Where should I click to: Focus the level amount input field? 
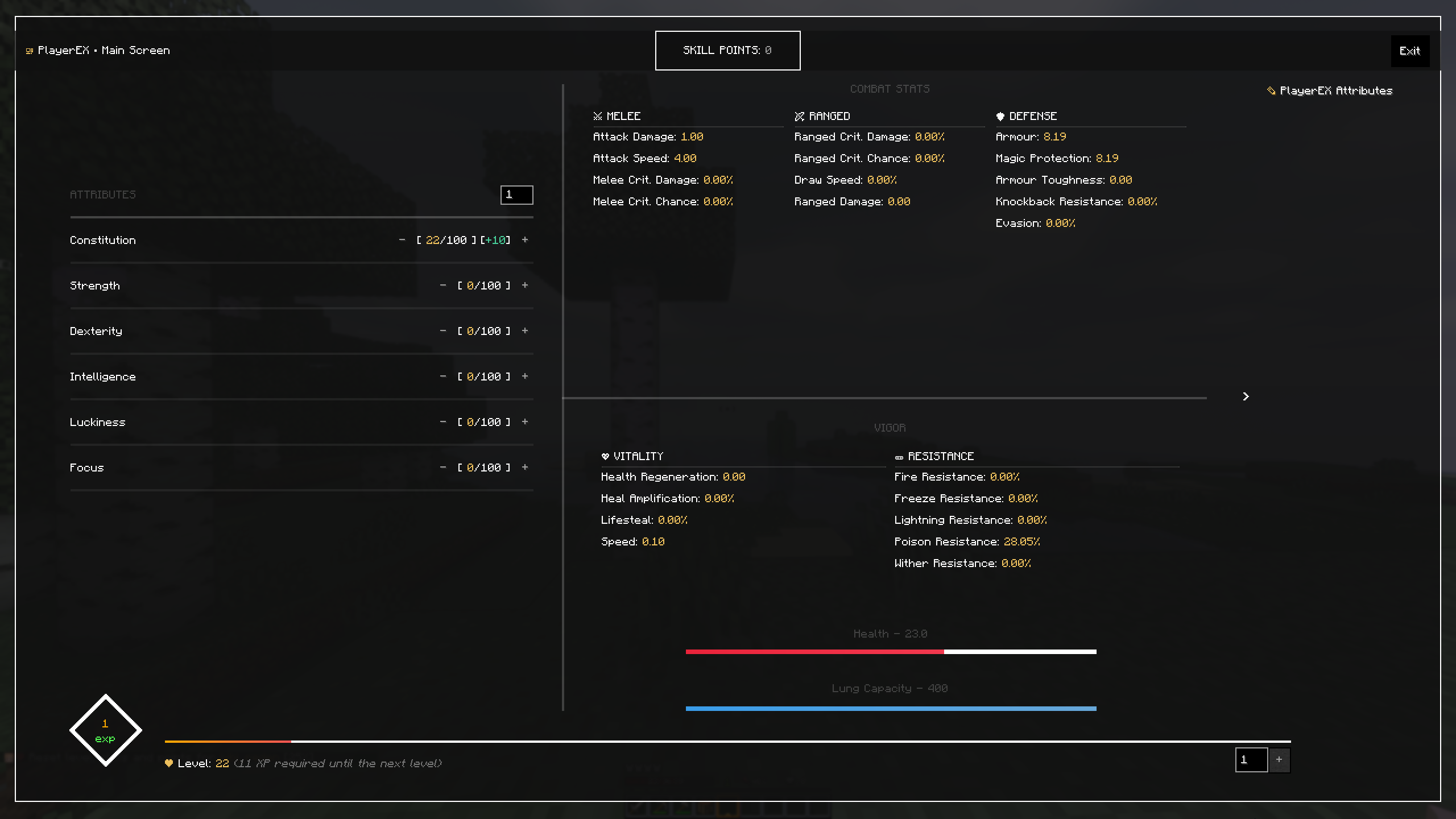1251,760
